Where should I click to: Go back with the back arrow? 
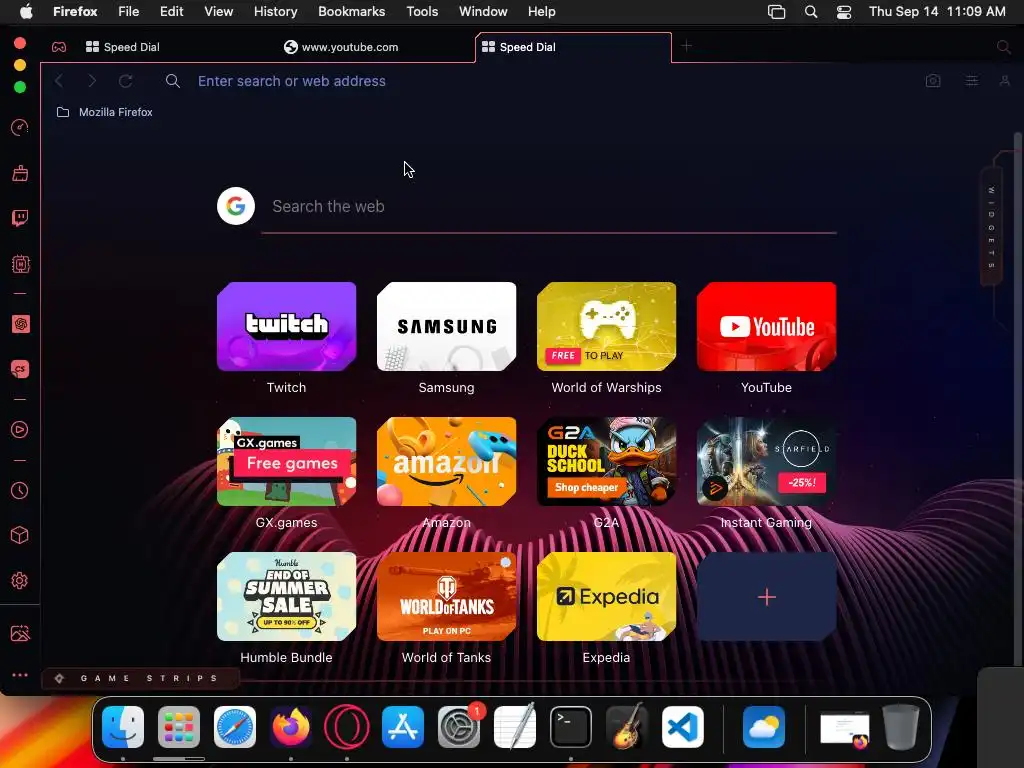[59, 81]
